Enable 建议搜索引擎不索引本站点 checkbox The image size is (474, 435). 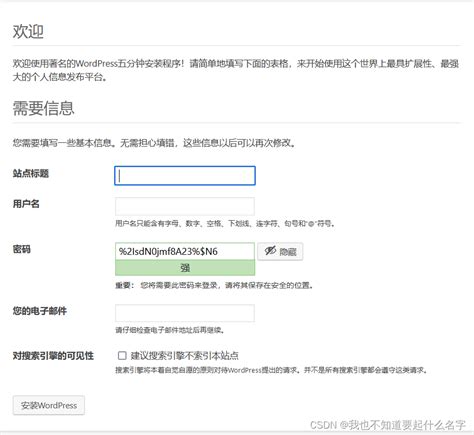pos(122,355)
